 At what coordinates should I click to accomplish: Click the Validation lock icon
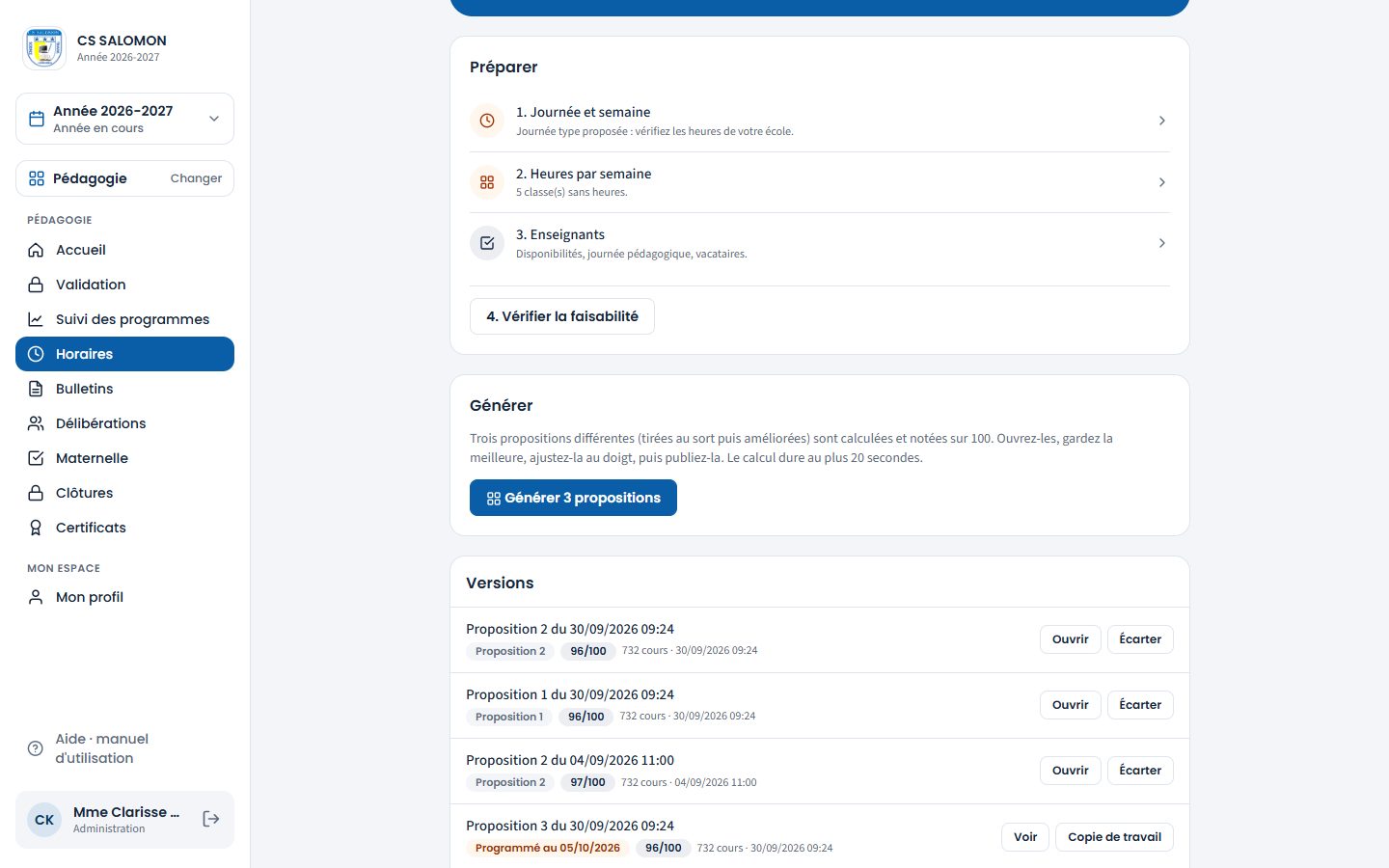point(36,285)
